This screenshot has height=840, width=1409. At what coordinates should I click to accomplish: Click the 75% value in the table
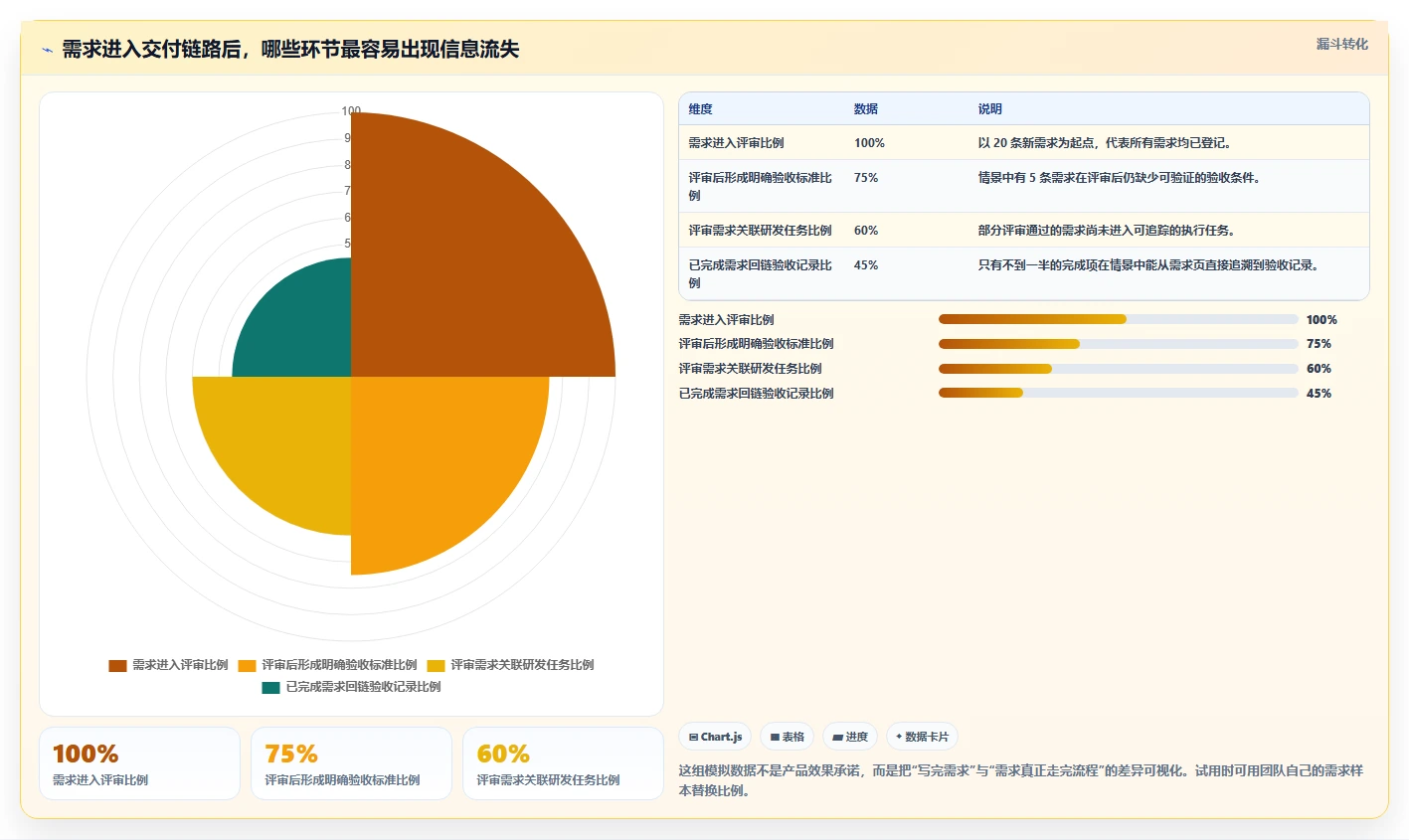click(865, 178)
